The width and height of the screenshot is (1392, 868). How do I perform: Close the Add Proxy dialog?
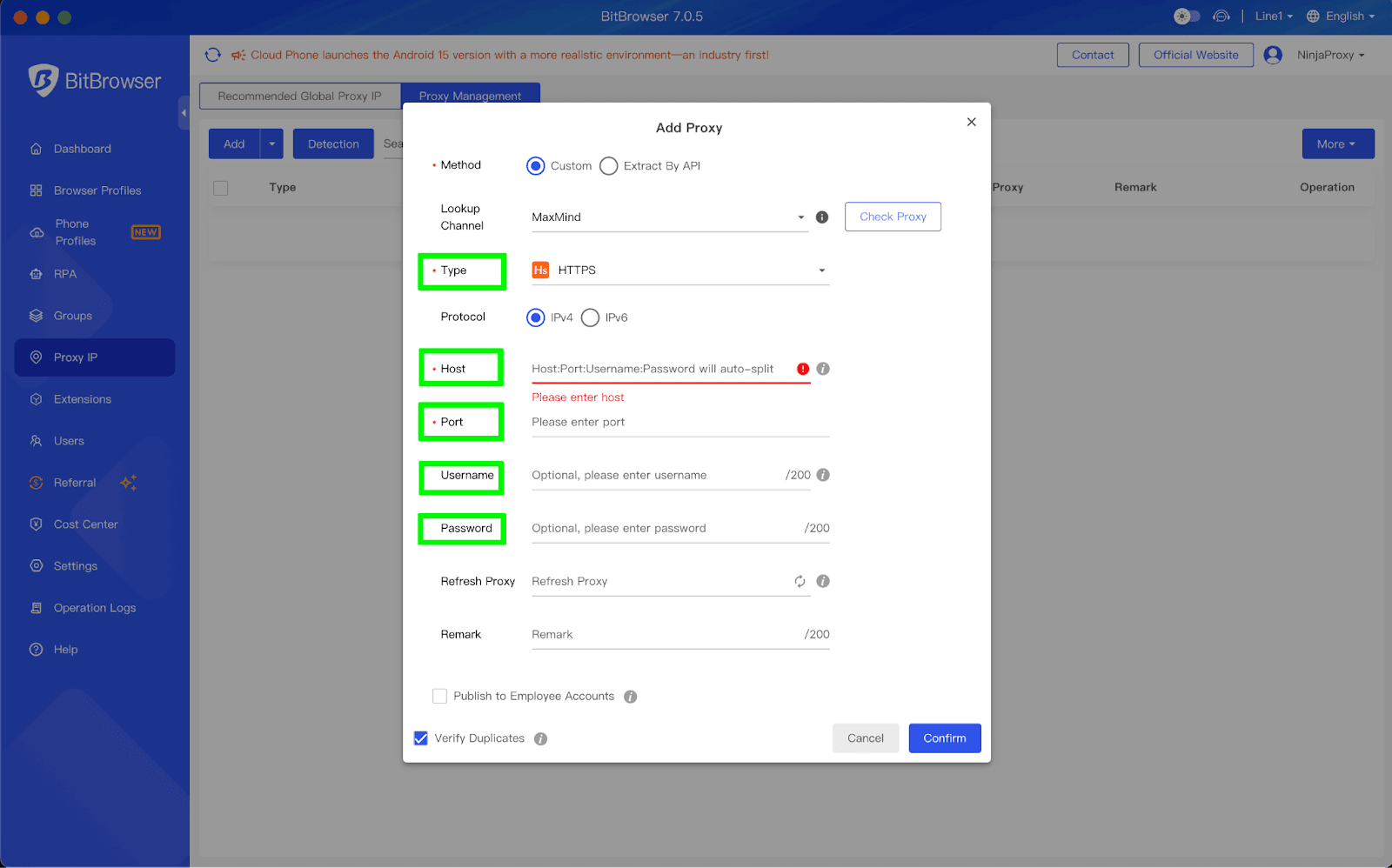972,122
